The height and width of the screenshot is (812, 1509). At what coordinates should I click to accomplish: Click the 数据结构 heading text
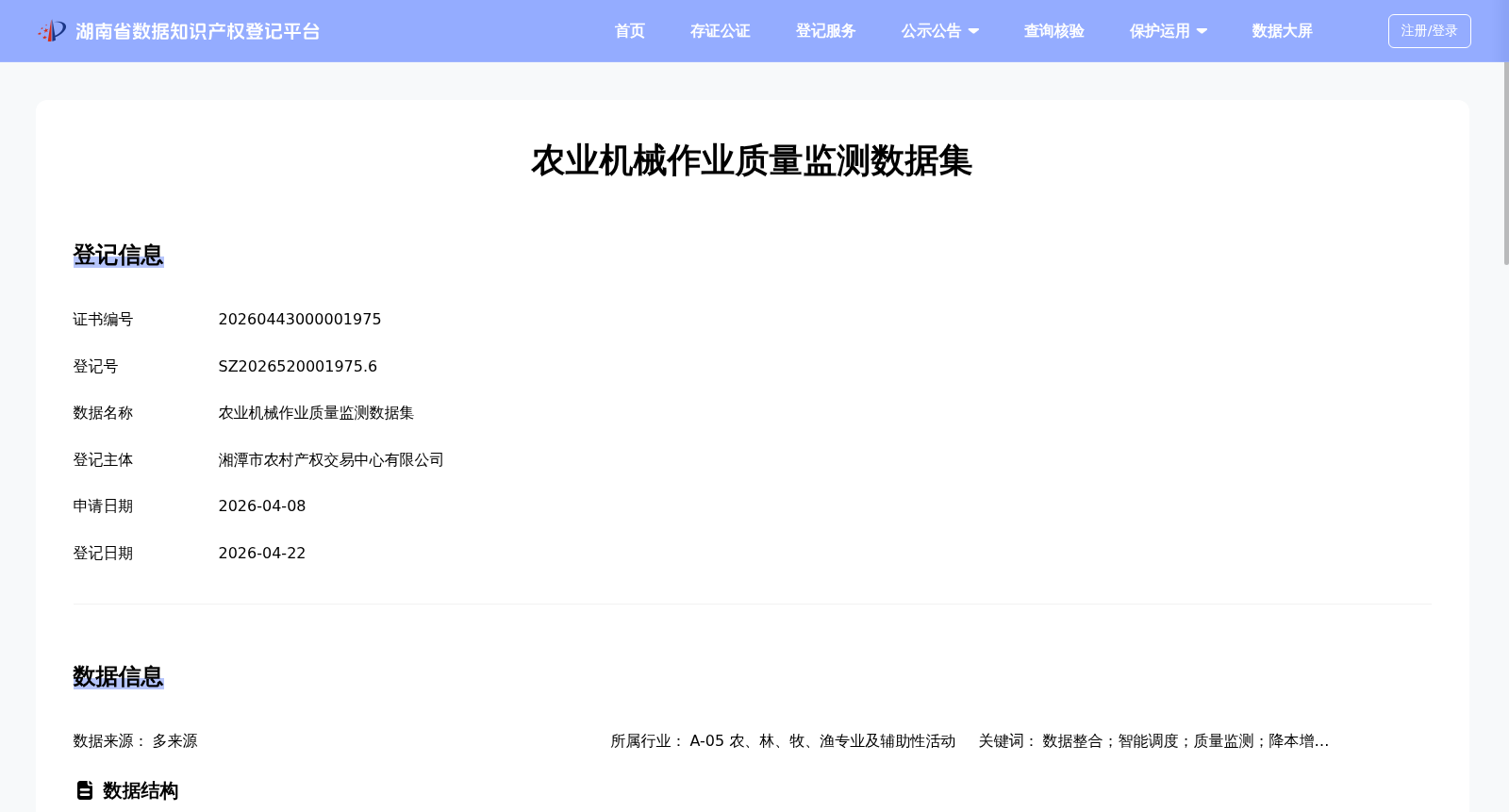(x=141, y=790)
